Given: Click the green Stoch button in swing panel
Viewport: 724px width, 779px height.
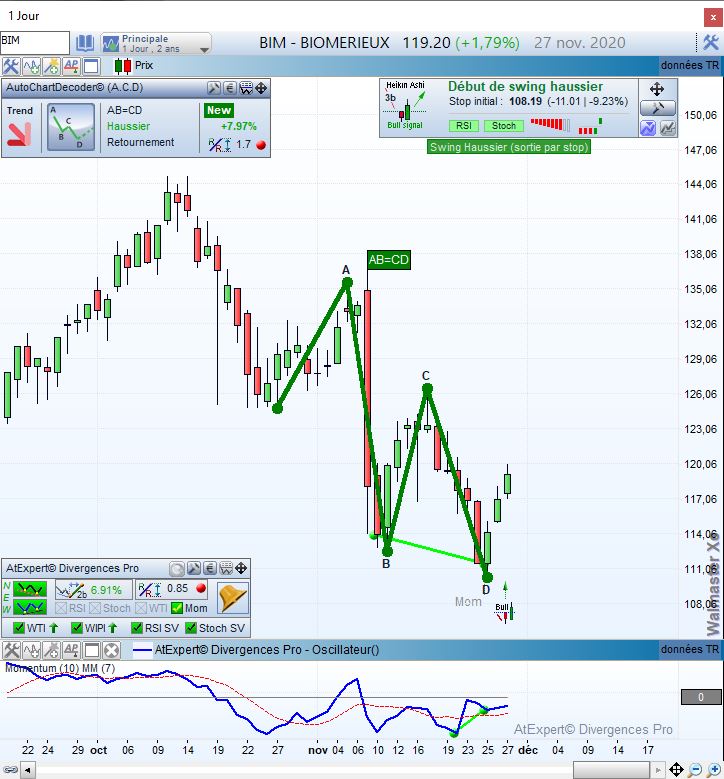Looking at the screenshot, I should (x=504, y=126).
